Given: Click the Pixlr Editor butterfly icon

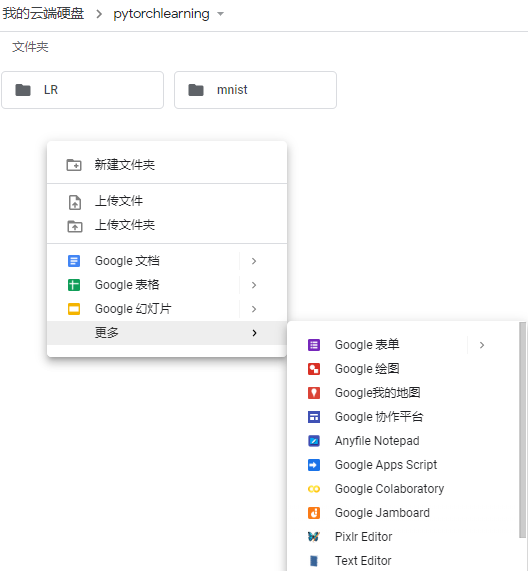Looking at the screenshot, I should [314, 537].
